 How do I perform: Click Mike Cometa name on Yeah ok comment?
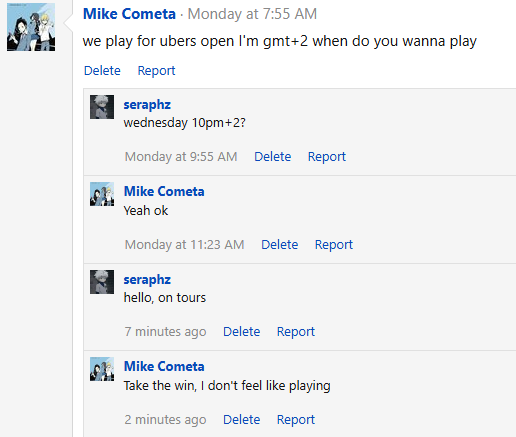point(164,192)
